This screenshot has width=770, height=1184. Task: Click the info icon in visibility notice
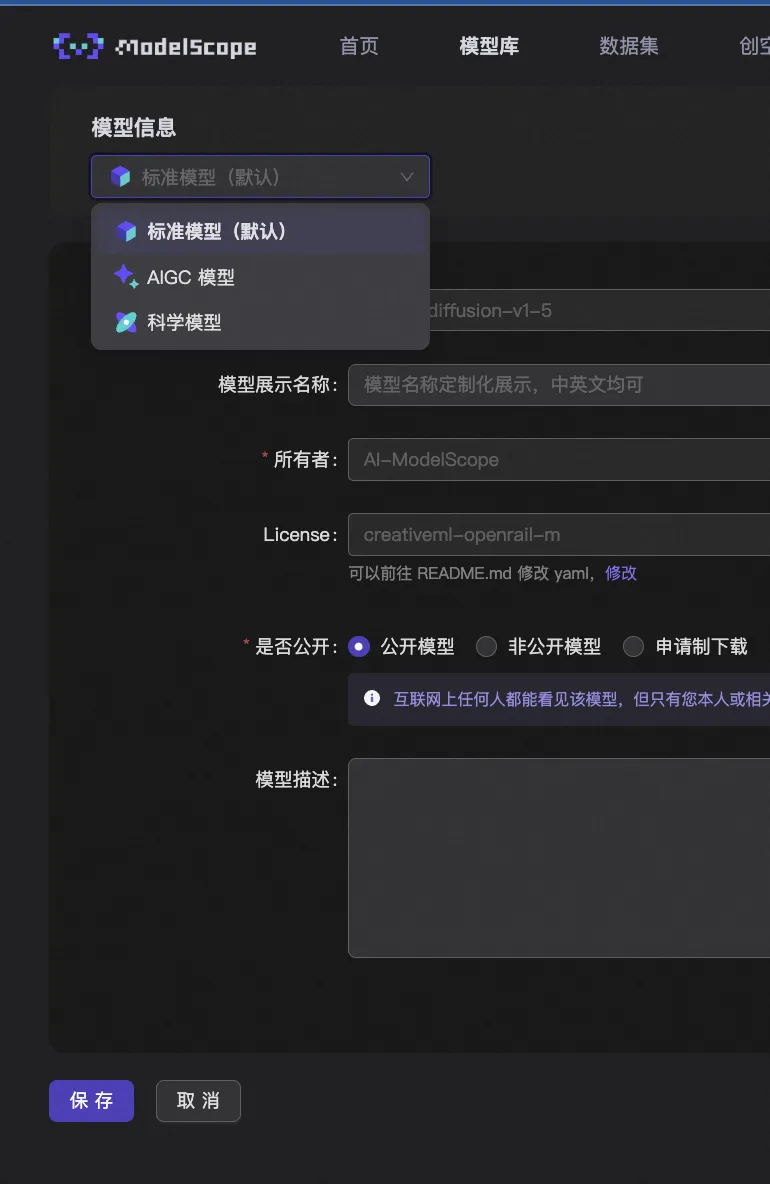click(371, 698)
